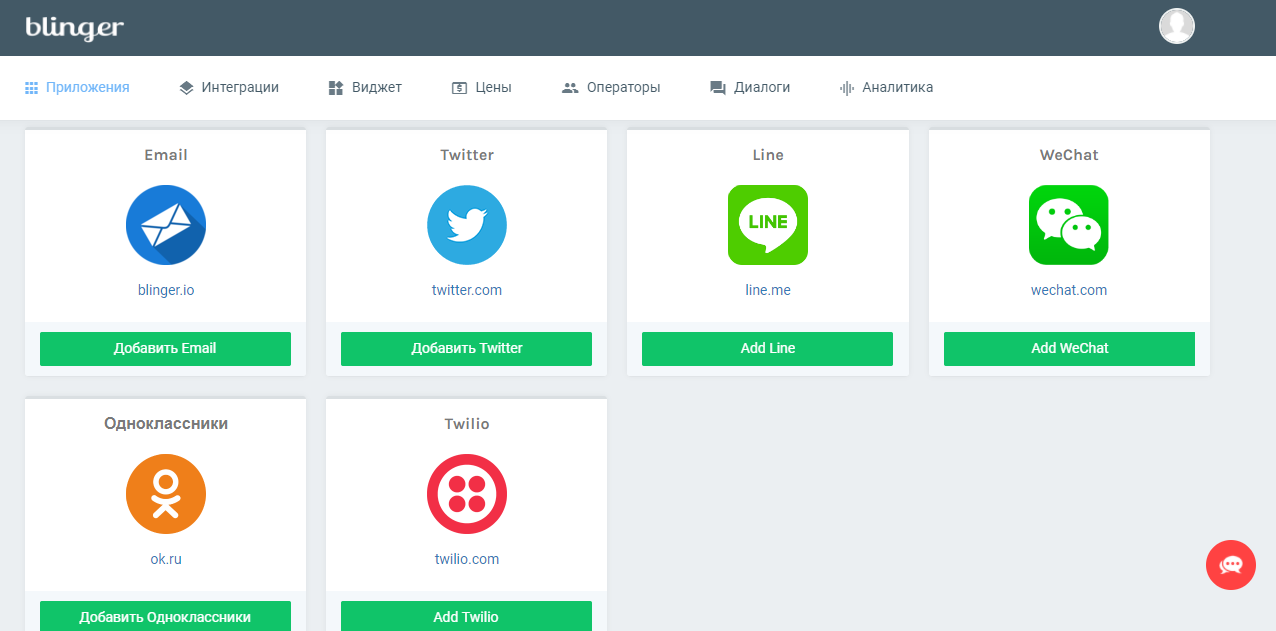Image resolution: width=1276 pixels, height=631 pixels.
Task: Open the red chat support bubble
Action: tap(1231, 565)
